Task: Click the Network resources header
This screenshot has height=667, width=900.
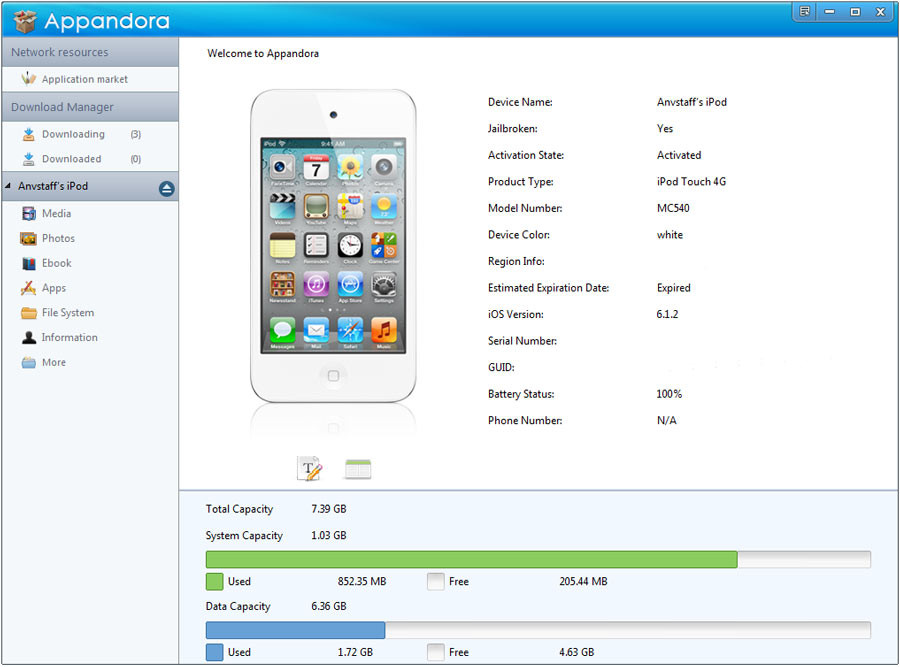Action: [90, 52]
